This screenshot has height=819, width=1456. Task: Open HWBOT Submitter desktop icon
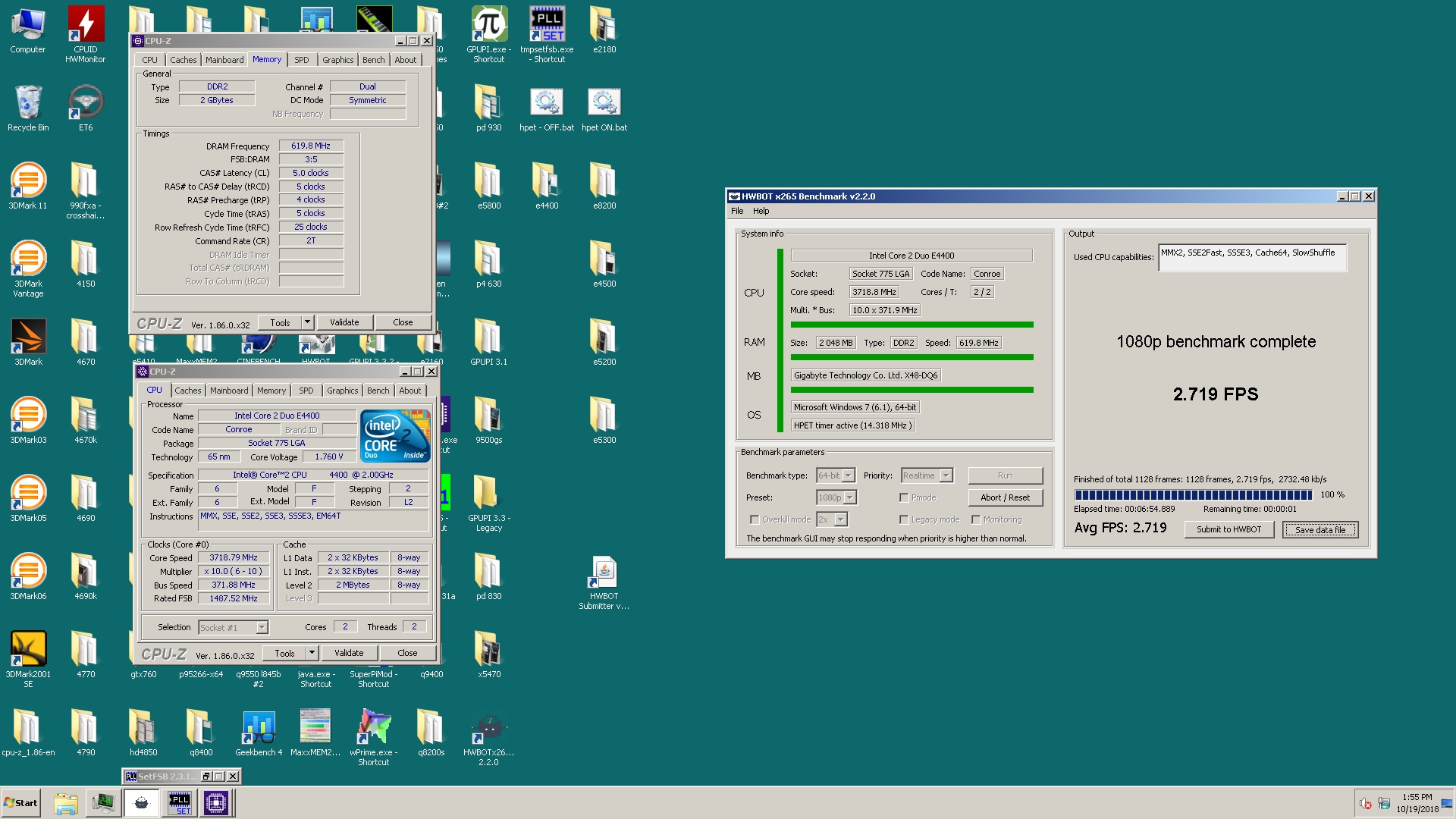[604, 583]
